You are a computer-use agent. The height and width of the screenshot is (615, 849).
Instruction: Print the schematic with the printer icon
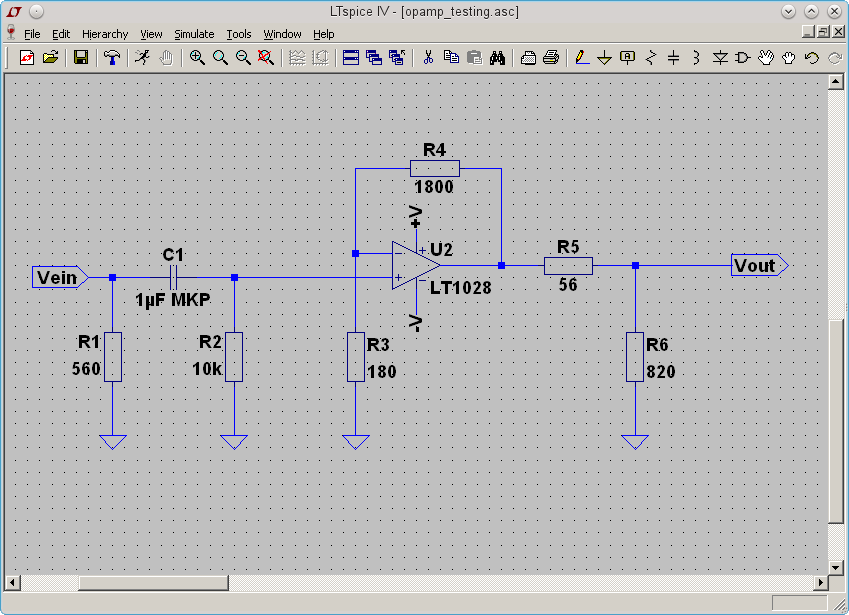point(551,57)
